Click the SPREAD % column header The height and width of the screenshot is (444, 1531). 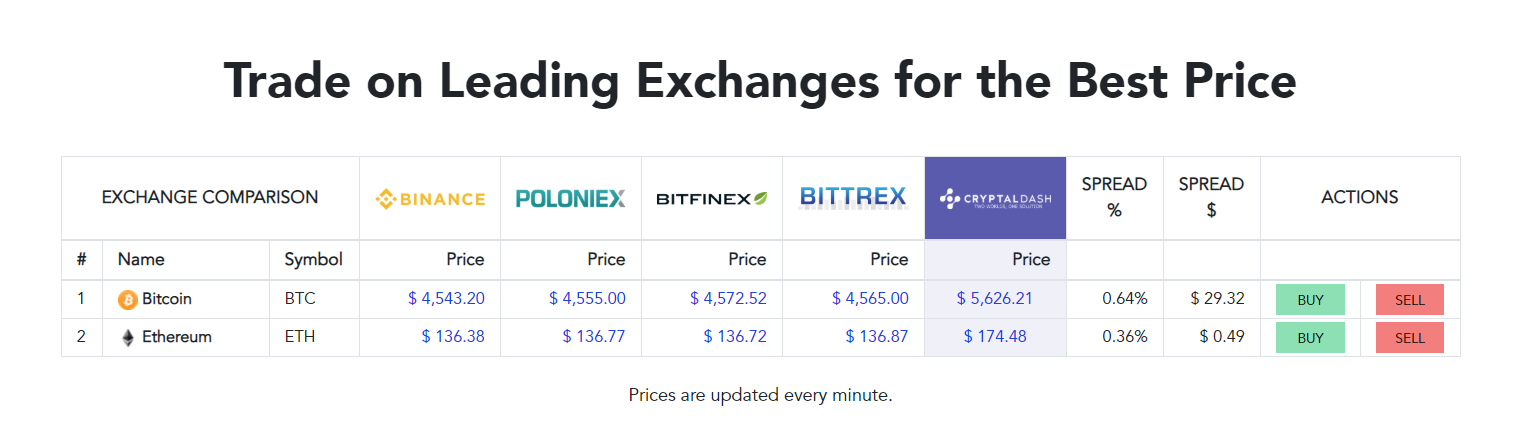tap(1114, 197)
